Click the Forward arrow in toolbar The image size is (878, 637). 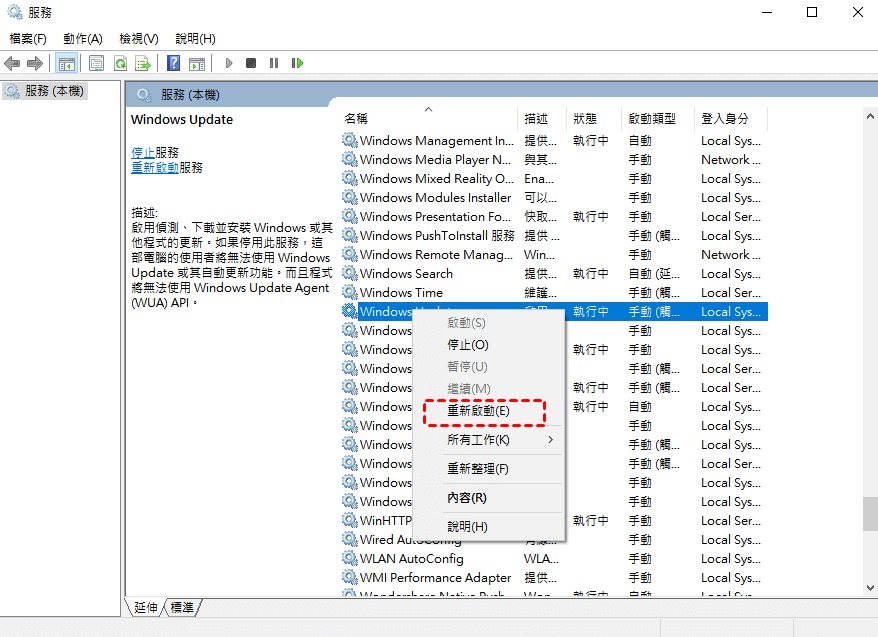(35, 64)
